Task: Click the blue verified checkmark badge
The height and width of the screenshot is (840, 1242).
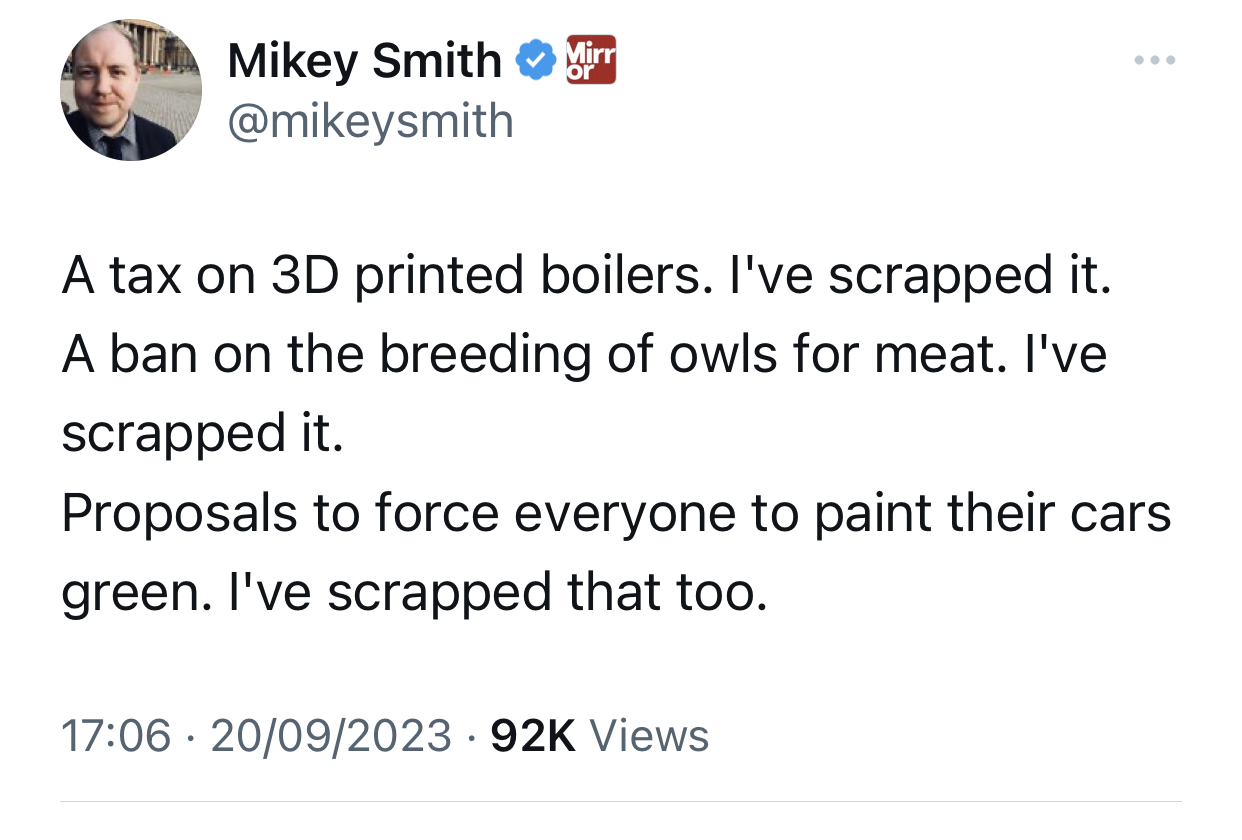Action: (x=536, y=62)
